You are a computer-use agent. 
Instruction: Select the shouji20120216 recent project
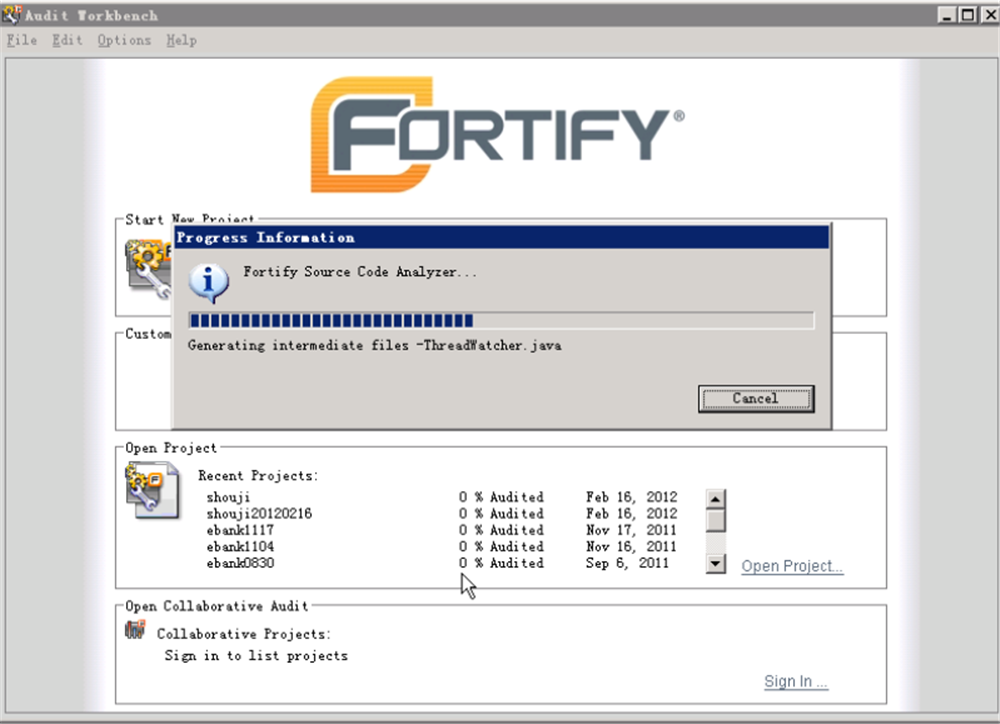pos(259,513)
